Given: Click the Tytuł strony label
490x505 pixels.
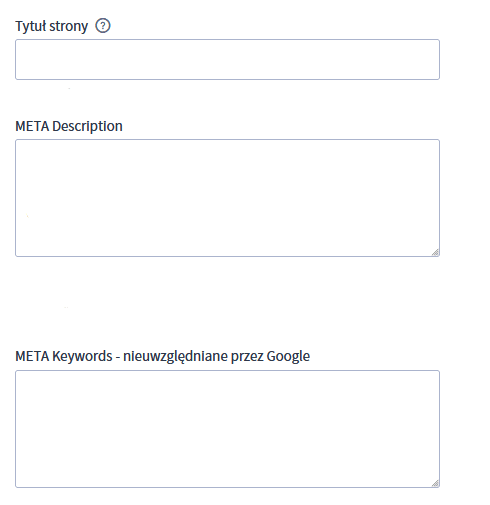Looking at the screenshot, I should (52, 26).
